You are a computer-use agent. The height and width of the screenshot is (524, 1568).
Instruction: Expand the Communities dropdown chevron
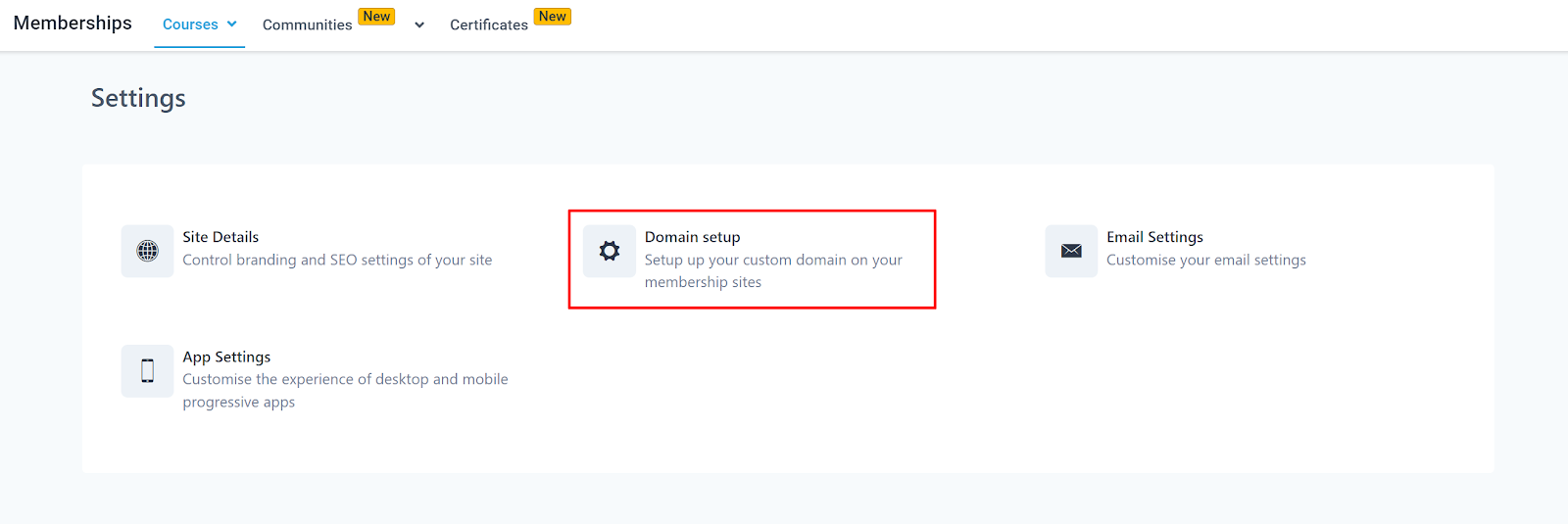pyautogui.click(x=419, y=25)
